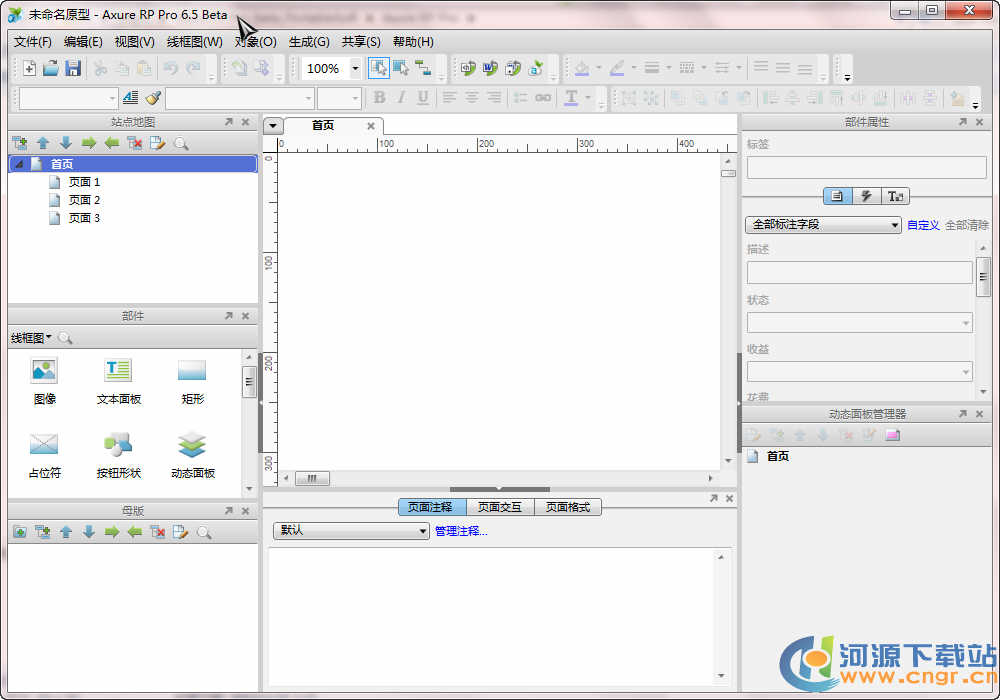Open the 100% zoom level dropdown
Image resolution: width=1000 pixels, height=700 pixels.
355,69
